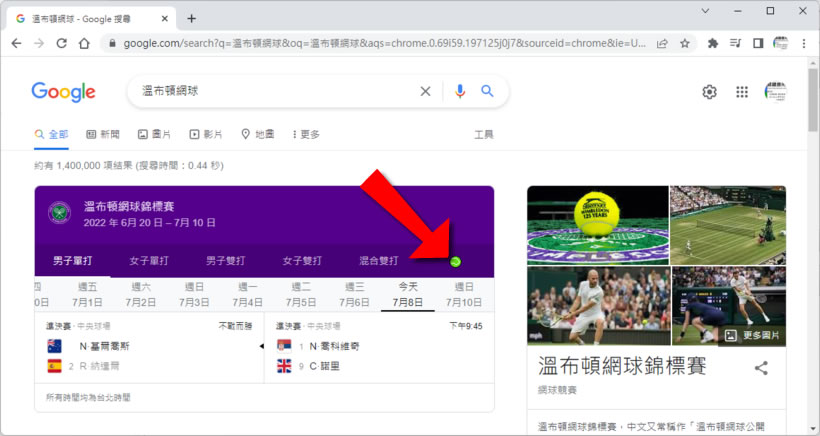The image size is (820, 436).
Task: Share this page from the address bar
Action: (x=662, y=43)
